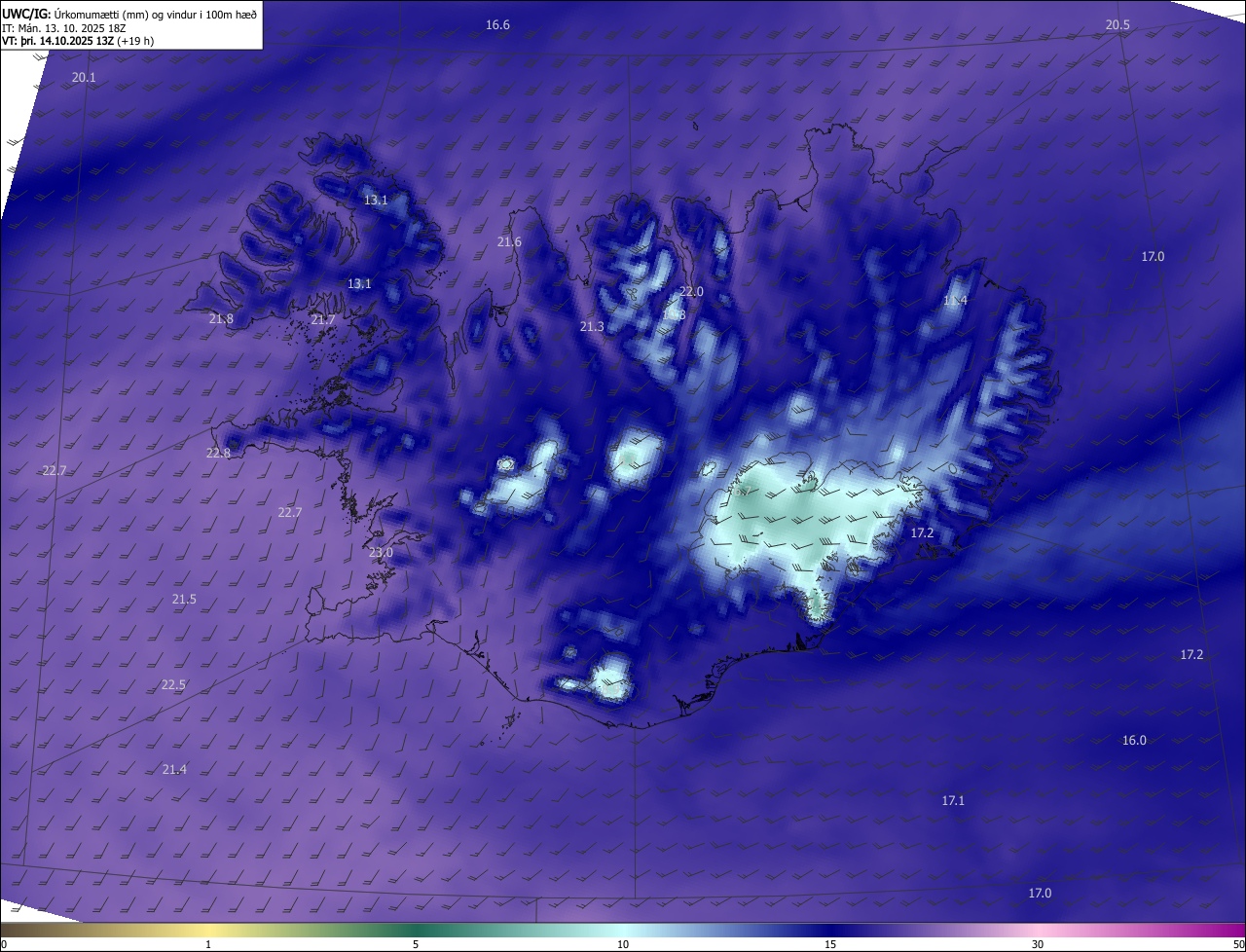This screenshot has width=1246, height=952.
Task: Click the 17.1 value label
Action: pyautogui.click(x=953, y=800)
